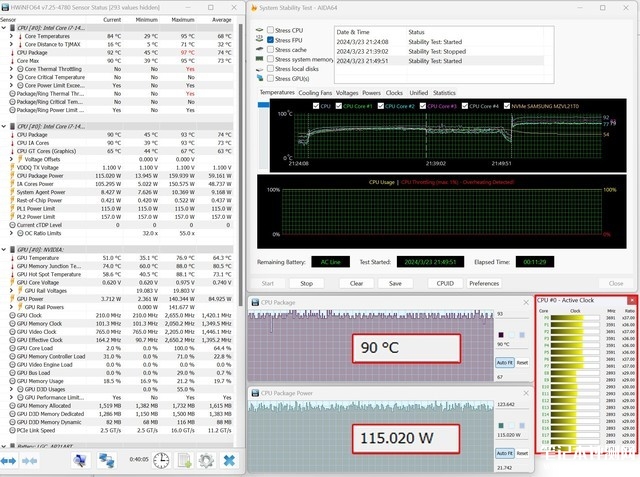The height and width of the screenshot is (477, 640).
Task: Collapse the GPU [#0] NVIDIA sensor group
Action: (4, 249)
